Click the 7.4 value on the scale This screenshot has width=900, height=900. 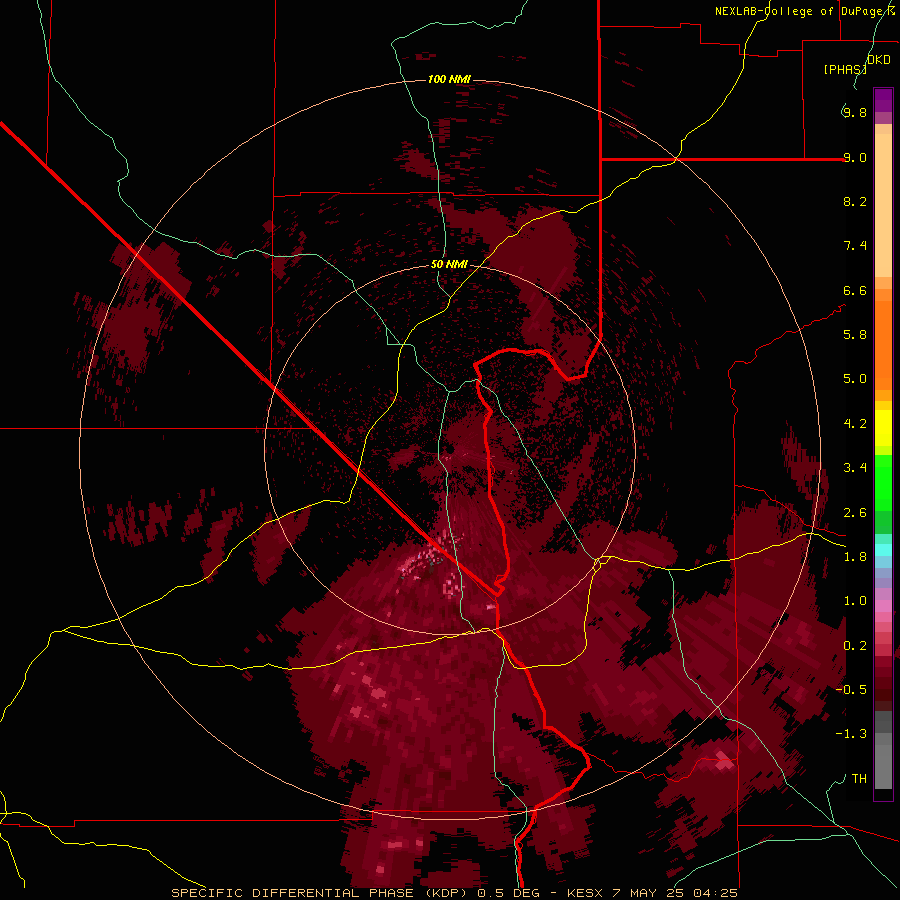coord(855,246)
